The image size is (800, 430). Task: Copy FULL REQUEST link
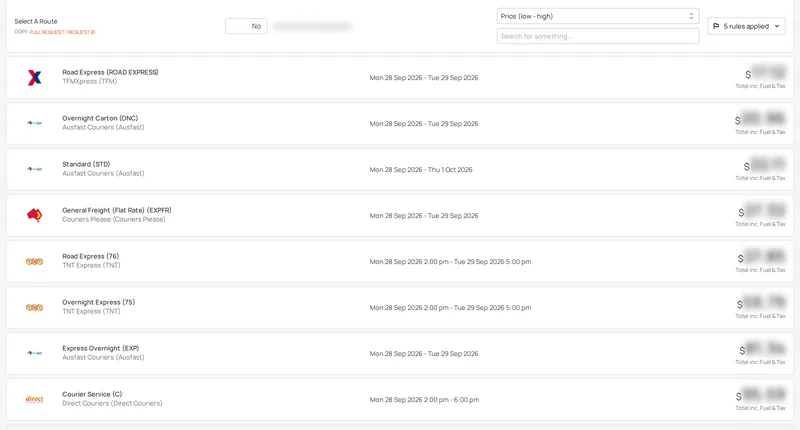(x=47, y=32)
